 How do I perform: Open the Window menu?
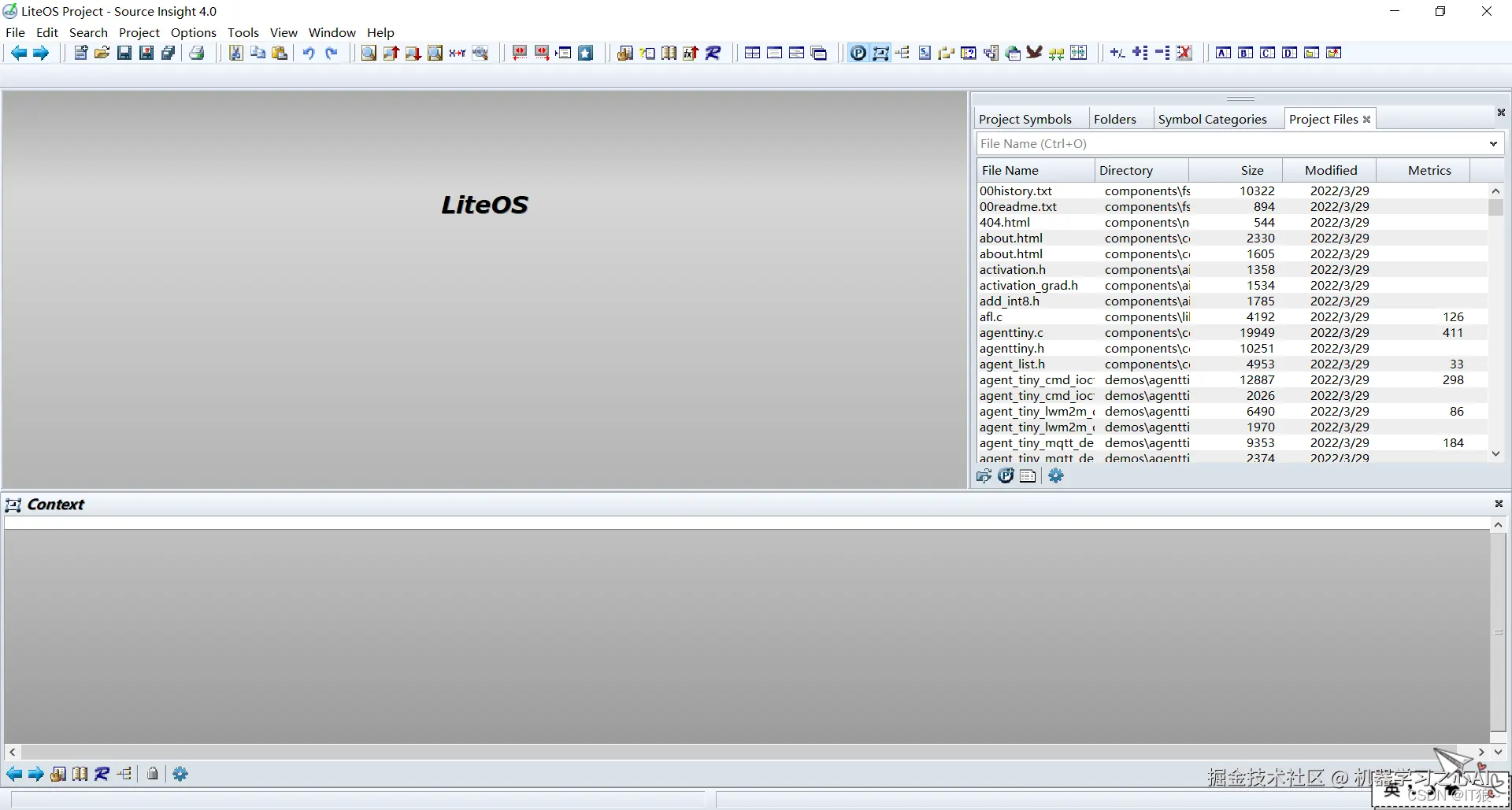[x=332, y=32]
